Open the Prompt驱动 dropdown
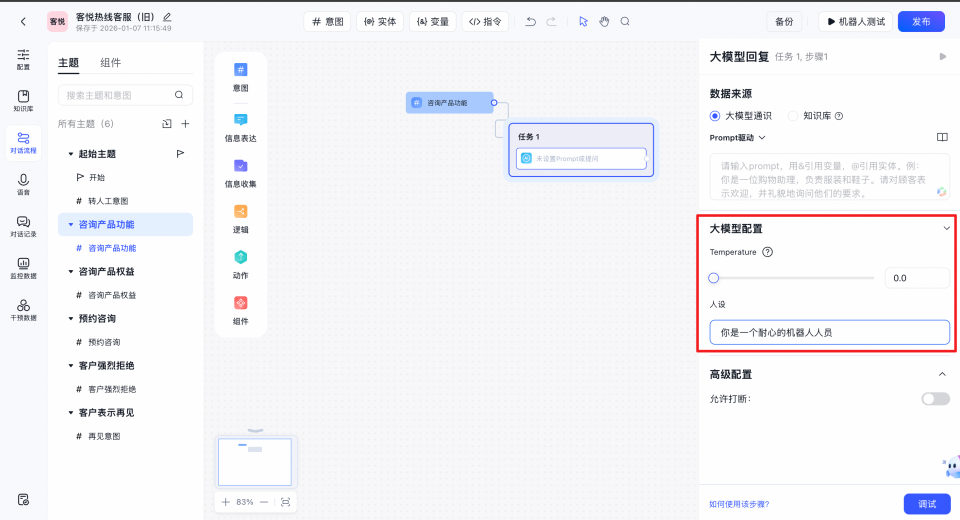960x520 pixels. 738,137
